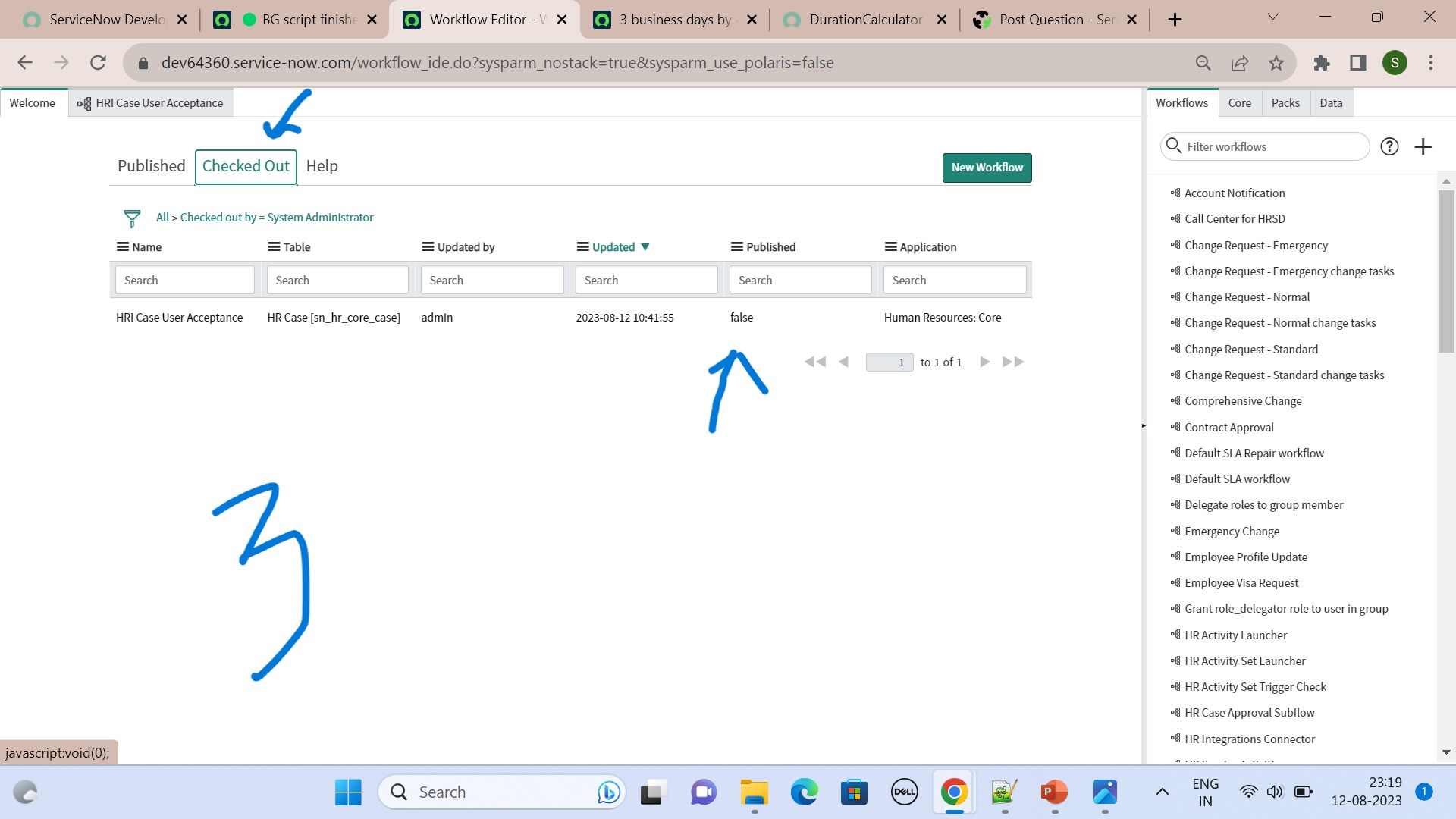Viewport: 1456px width, 819px height.
Task: Open Updated by column menu icon
Action: point(428,246)
